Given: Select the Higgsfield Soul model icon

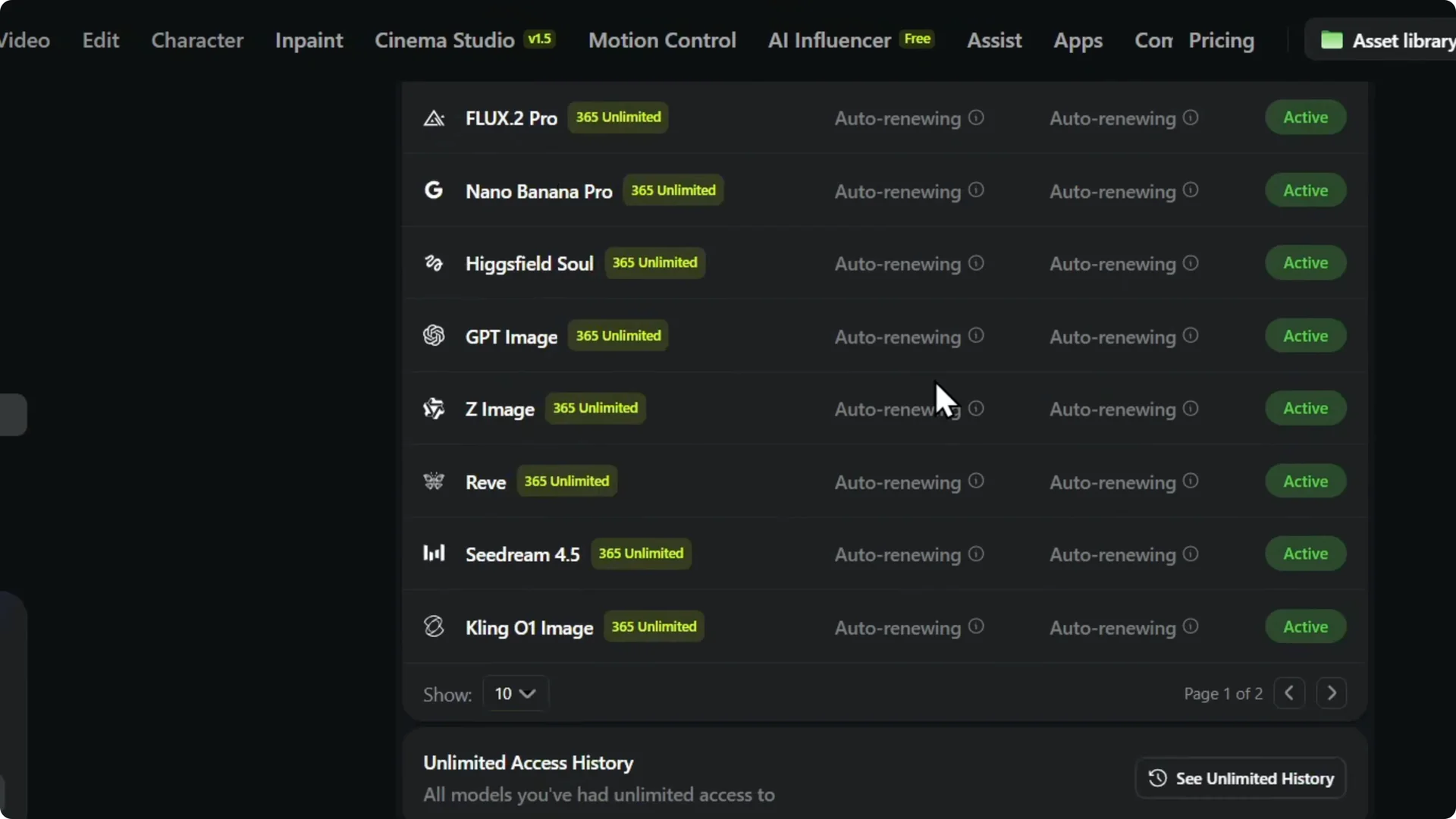Looking at the screenshot, I should pyautogui.click(x=435, y=263).
